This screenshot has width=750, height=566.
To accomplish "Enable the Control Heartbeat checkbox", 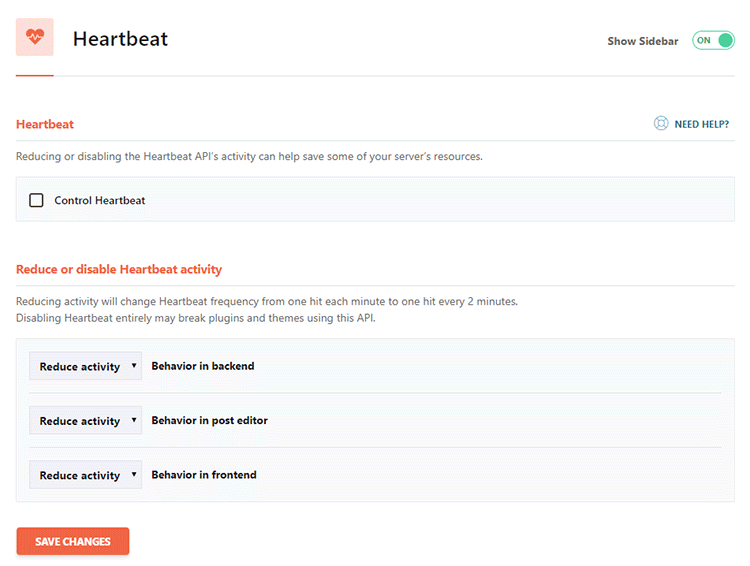I will point(36,200).
